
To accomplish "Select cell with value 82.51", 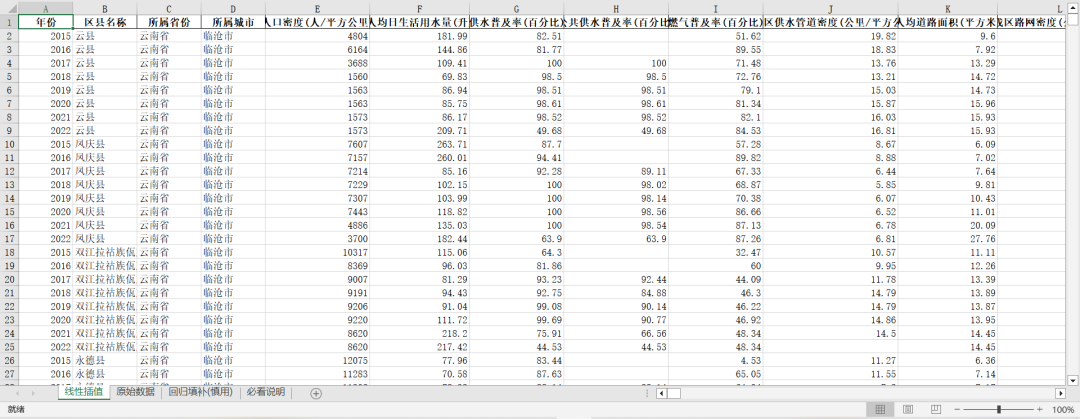I will click(x=517, y=36).
